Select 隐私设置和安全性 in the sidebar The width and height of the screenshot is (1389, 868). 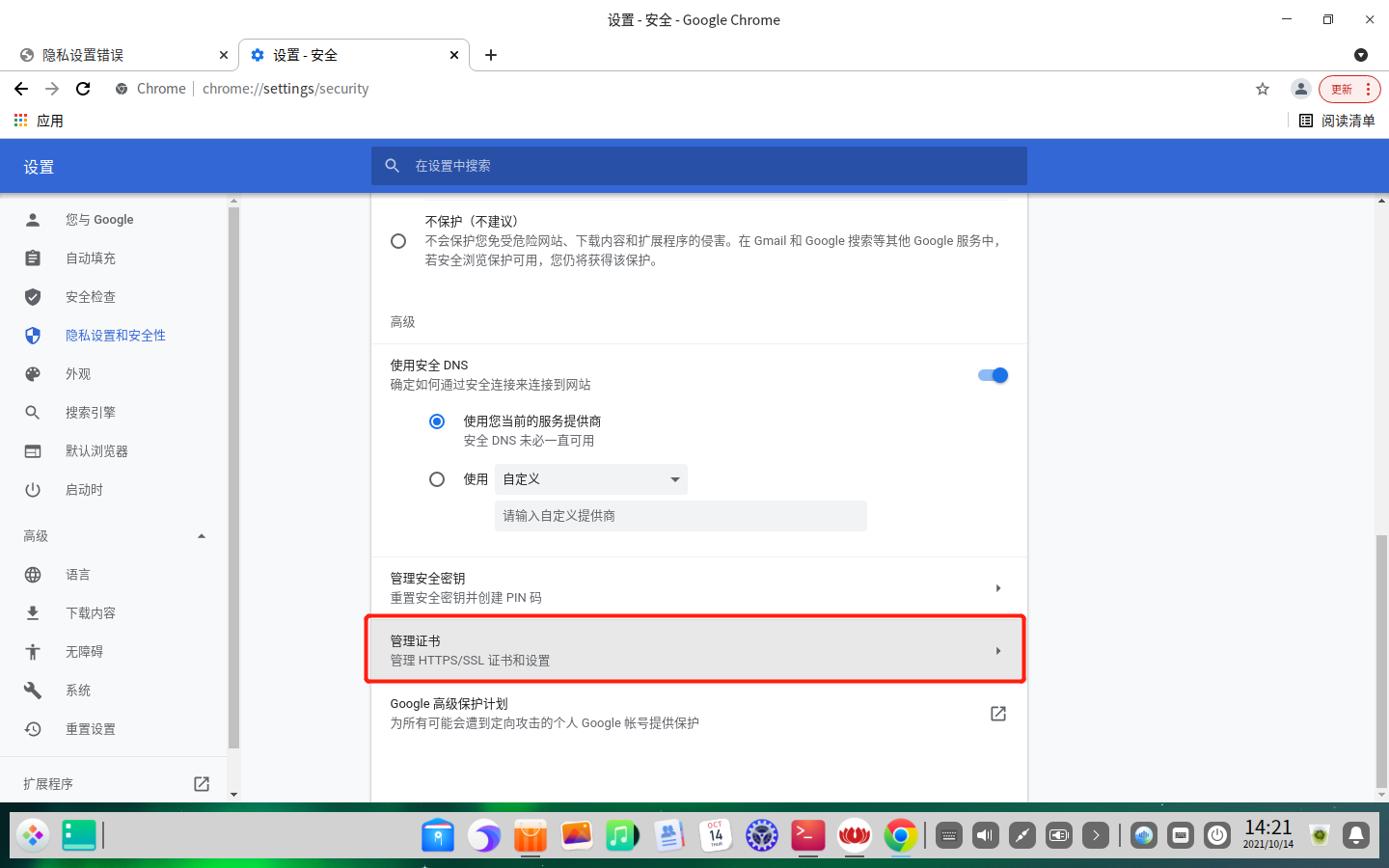click(x=114, y=336)
